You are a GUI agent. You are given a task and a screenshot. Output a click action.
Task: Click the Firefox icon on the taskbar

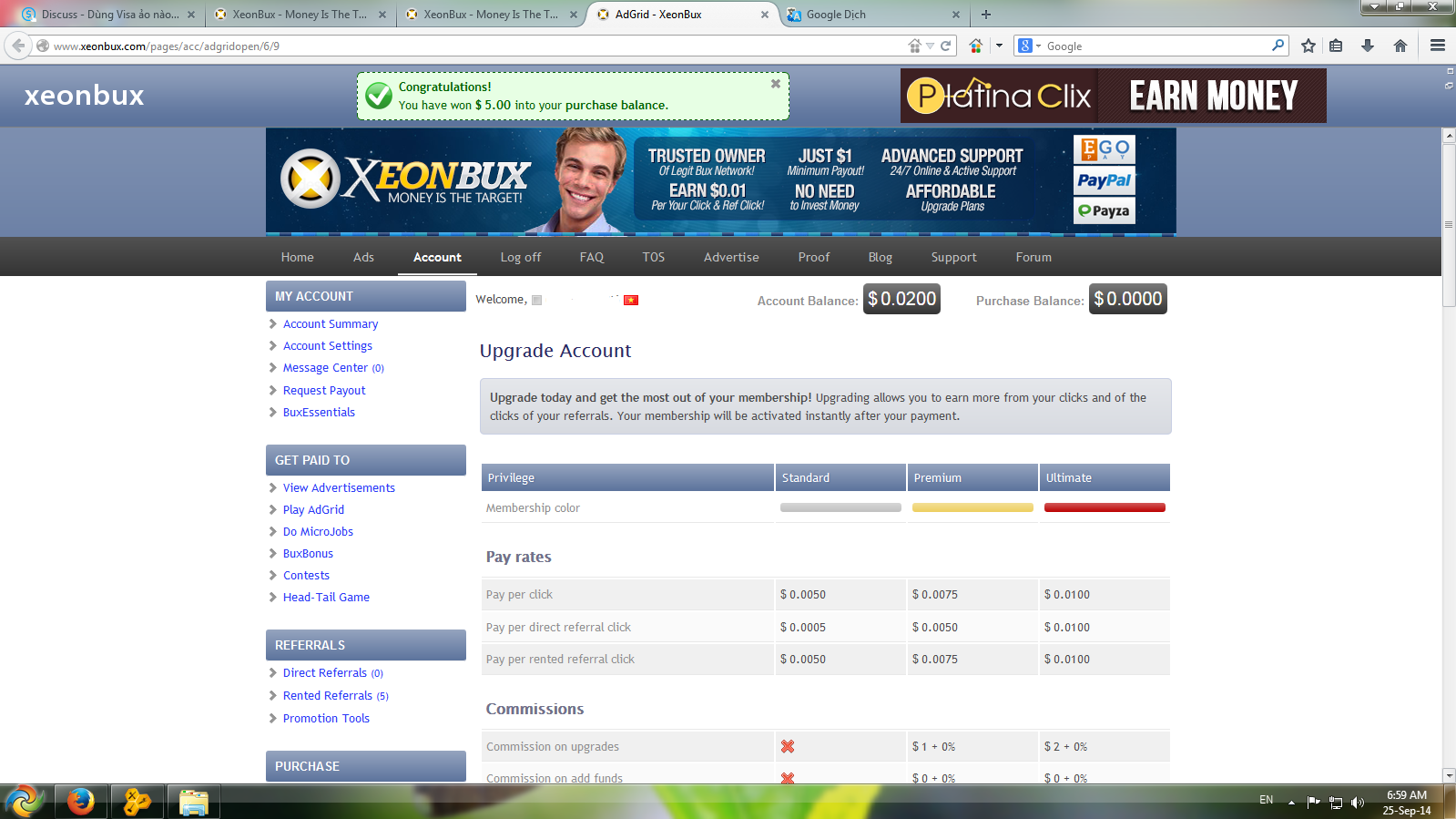click(81, 802)
